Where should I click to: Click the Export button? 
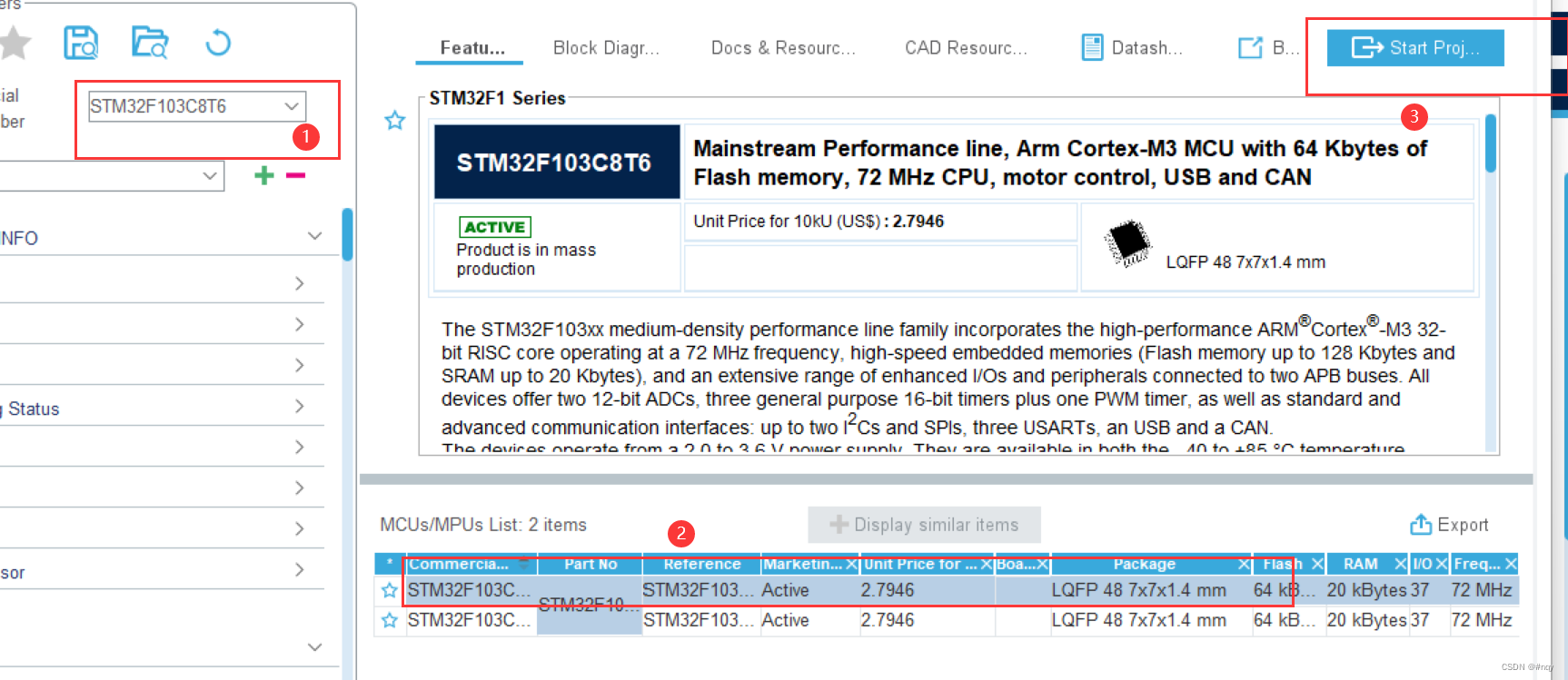click(1449, 525)
